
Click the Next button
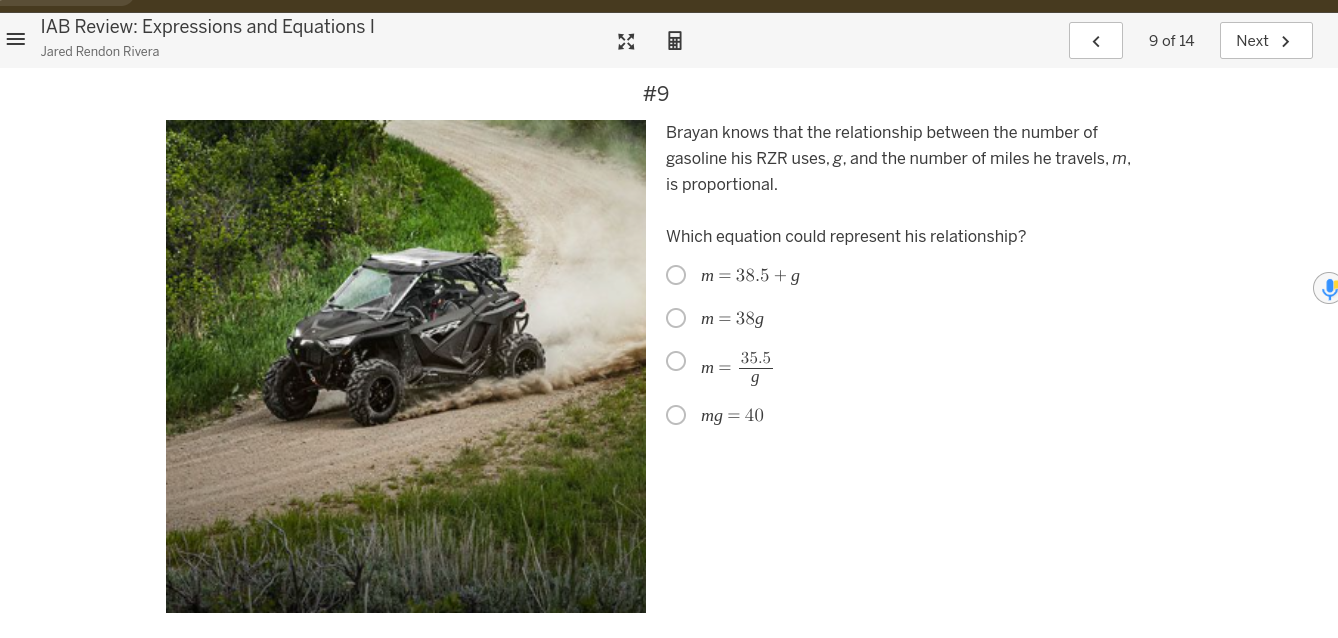click(x=1266, y=41)
